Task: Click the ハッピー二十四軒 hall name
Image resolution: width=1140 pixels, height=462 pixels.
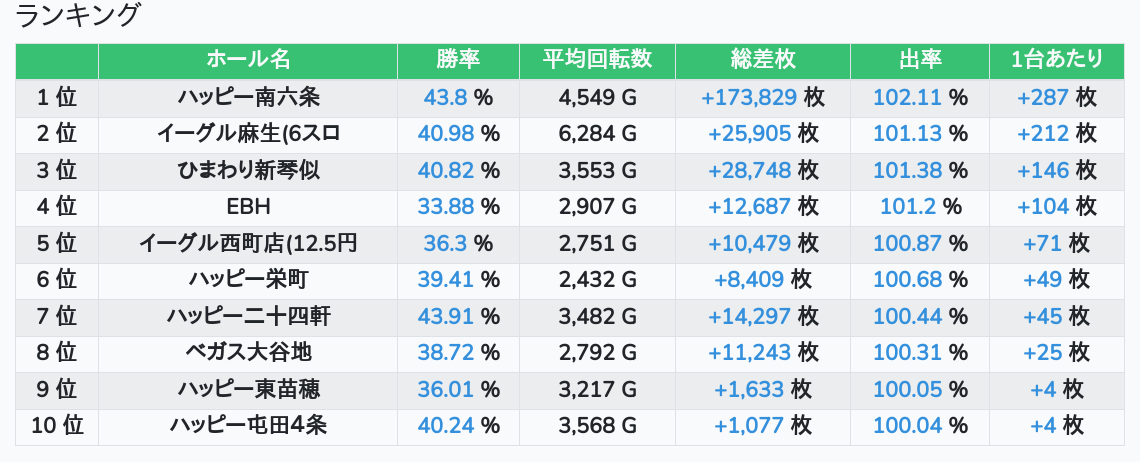Action: pos(248,317)
